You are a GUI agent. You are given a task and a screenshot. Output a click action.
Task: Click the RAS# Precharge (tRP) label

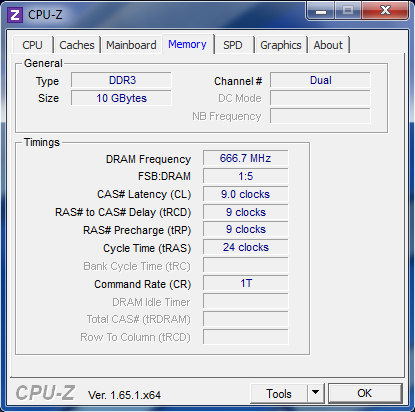point(137,230)
